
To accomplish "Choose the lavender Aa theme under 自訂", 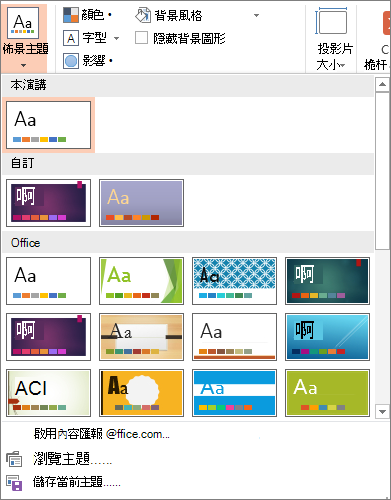I will coord(141,203).
